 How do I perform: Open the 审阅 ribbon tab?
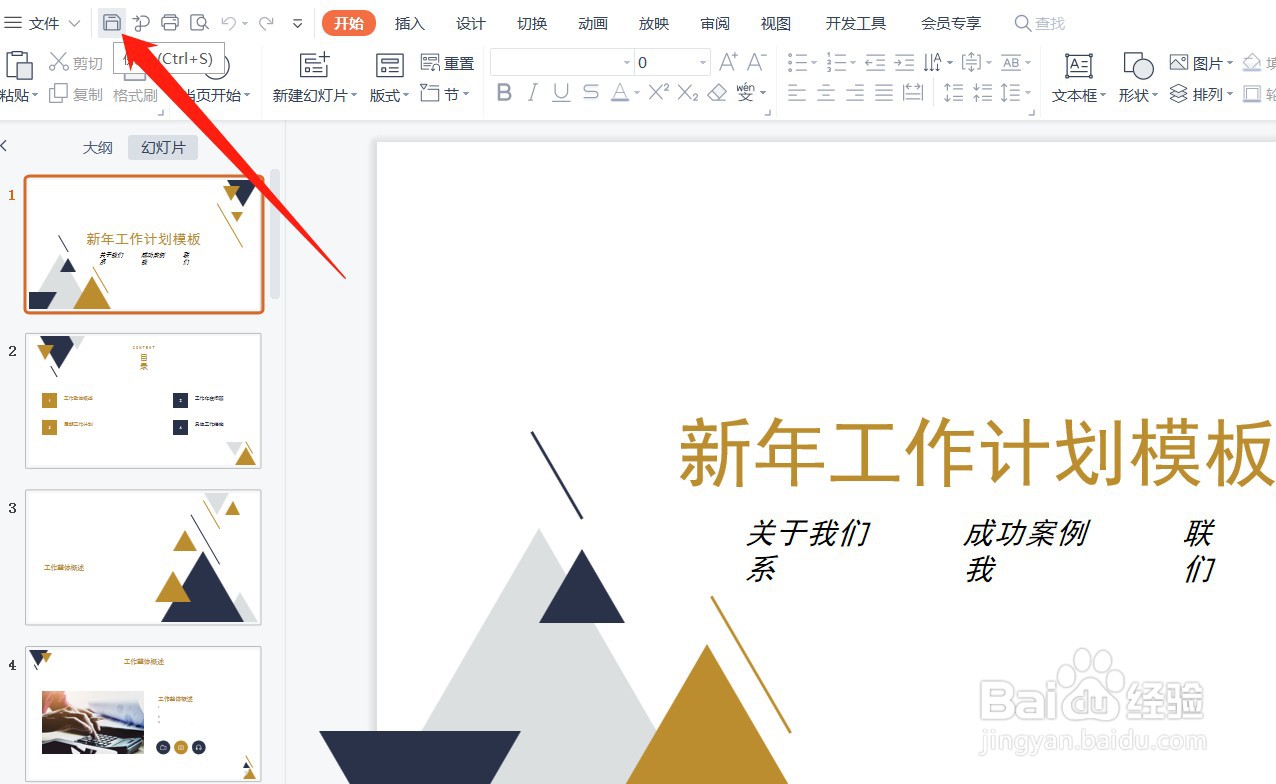pos(715,23)
